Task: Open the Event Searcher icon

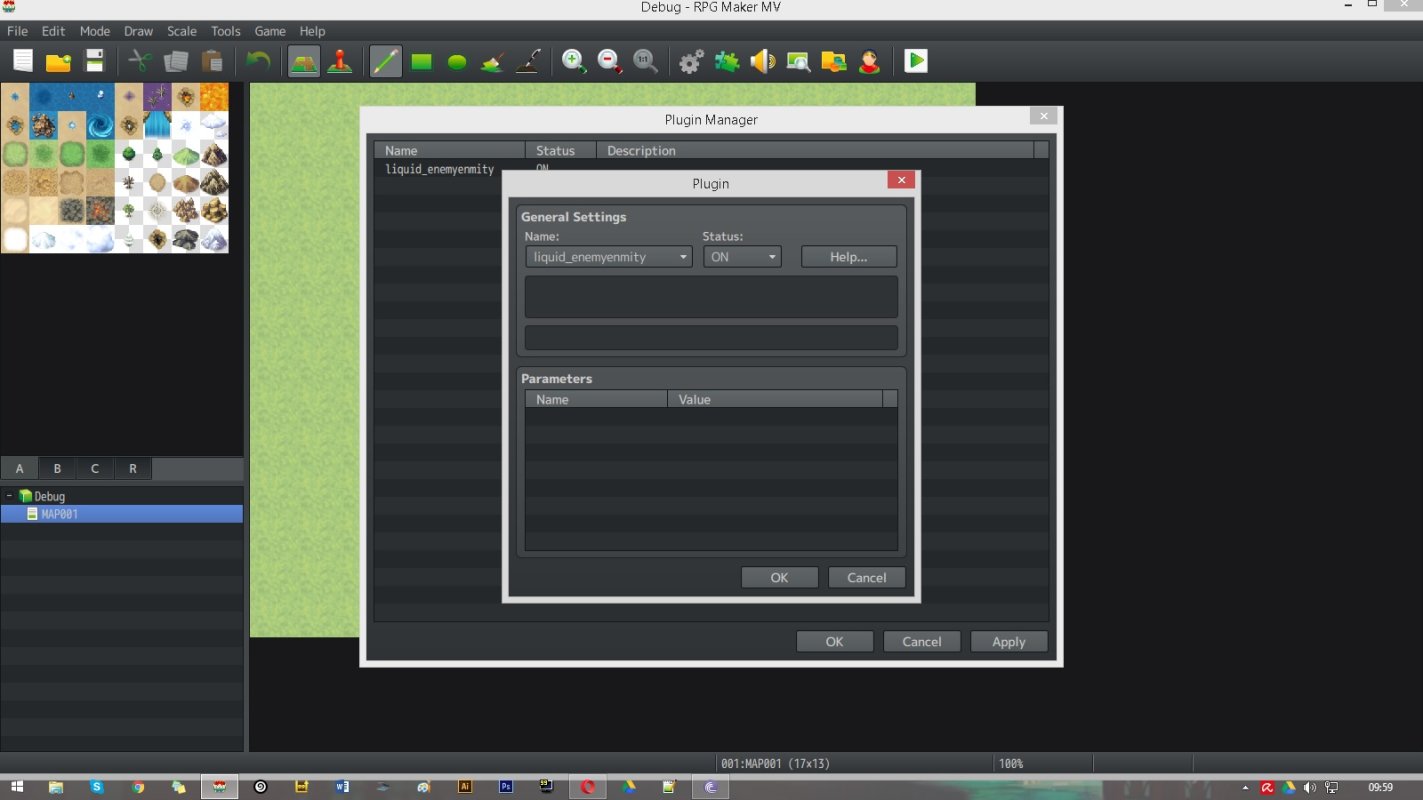Action: (798, 61)
